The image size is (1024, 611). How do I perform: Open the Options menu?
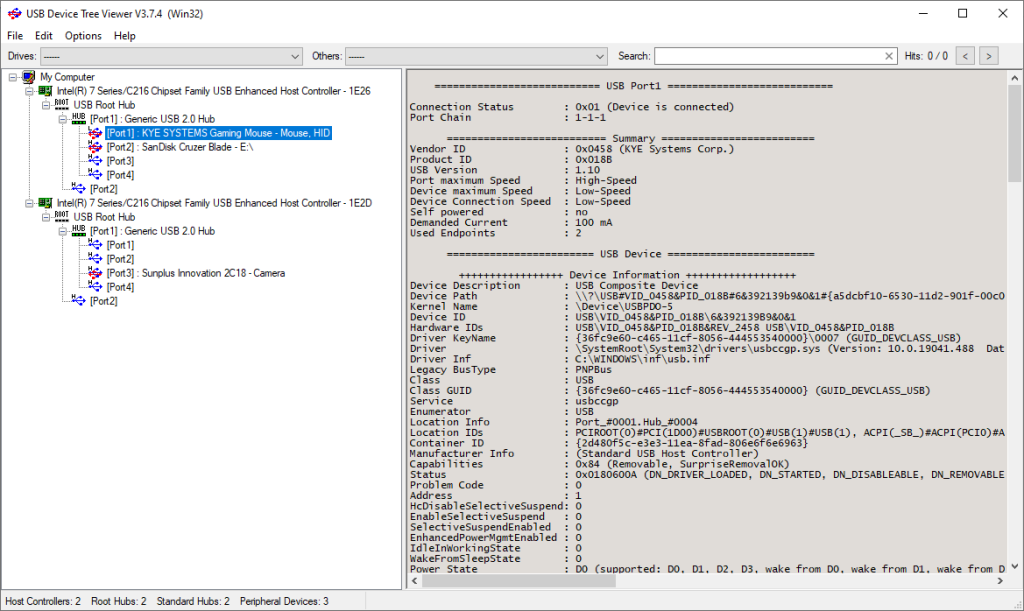point(82,35)
